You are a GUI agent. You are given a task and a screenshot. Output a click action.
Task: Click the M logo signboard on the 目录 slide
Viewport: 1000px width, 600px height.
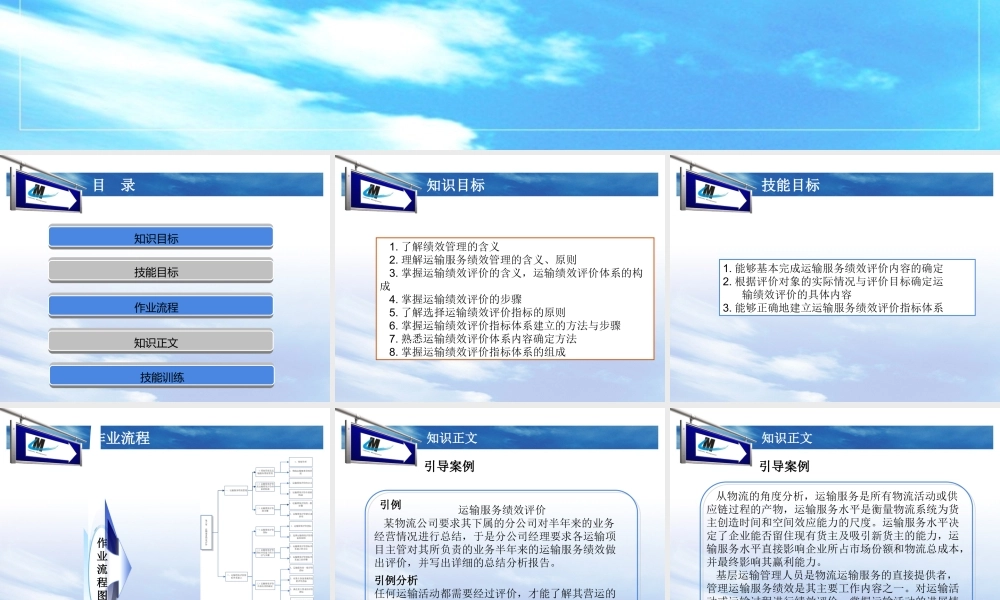pos(47,190)
